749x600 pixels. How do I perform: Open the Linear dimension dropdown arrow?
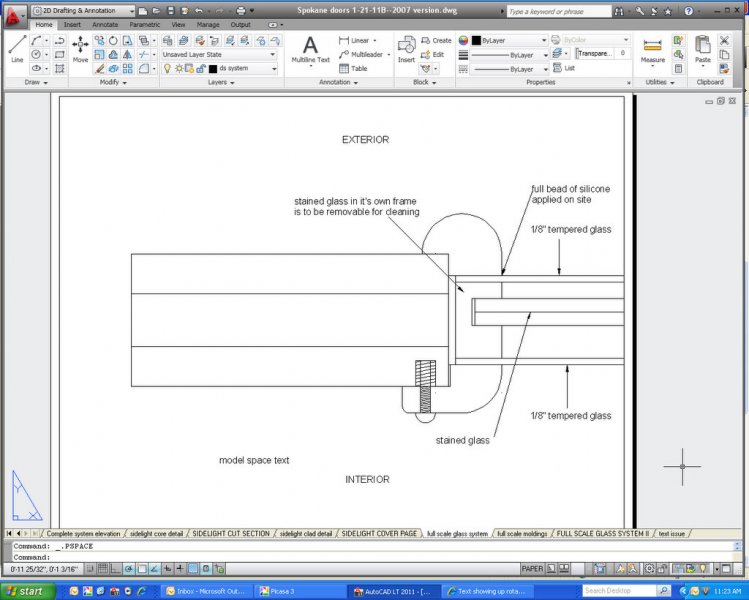click(x=374, y=41)
